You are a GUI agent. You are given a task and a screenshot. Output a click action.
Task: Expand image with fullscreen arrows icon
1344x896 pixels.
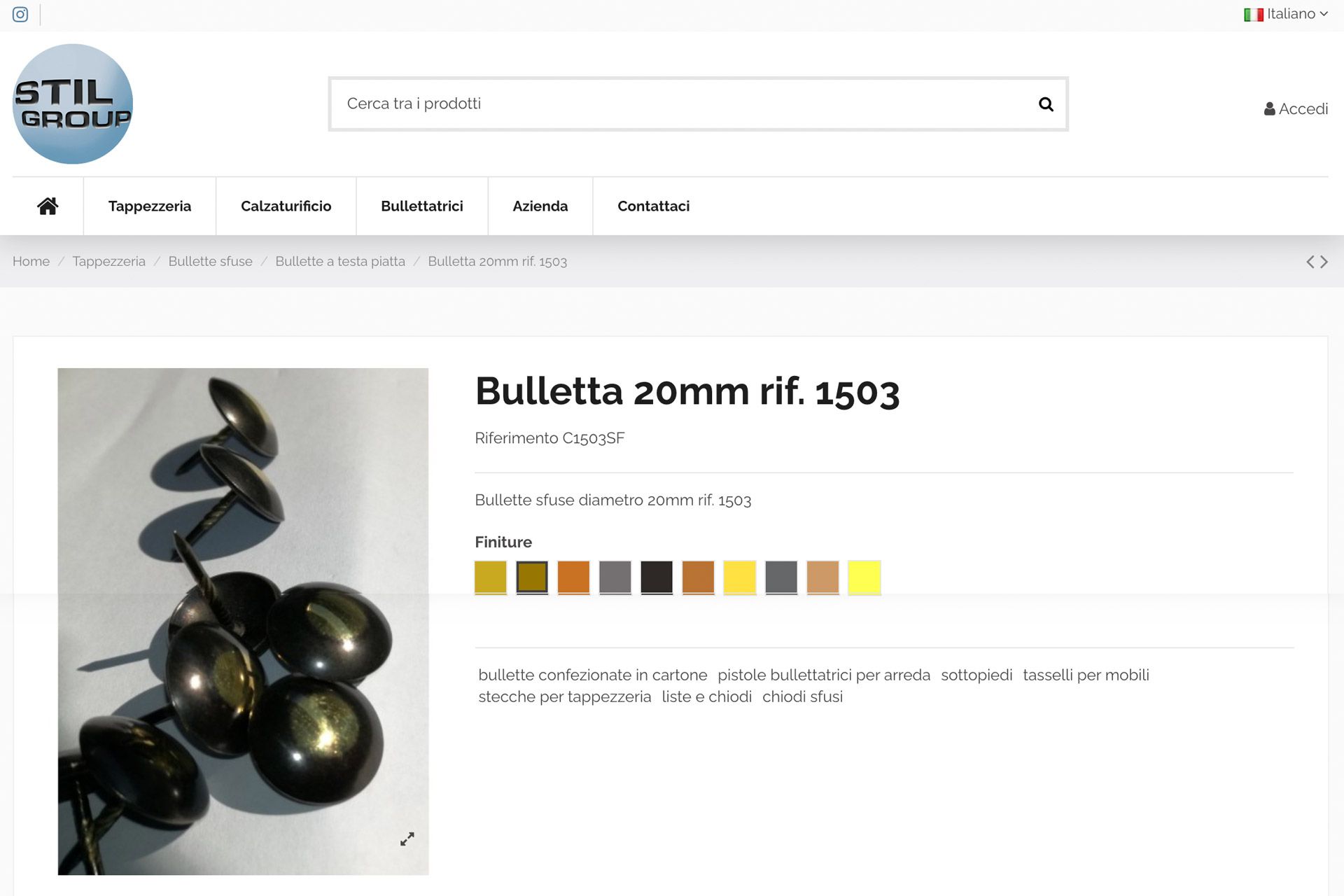[407, 839]
